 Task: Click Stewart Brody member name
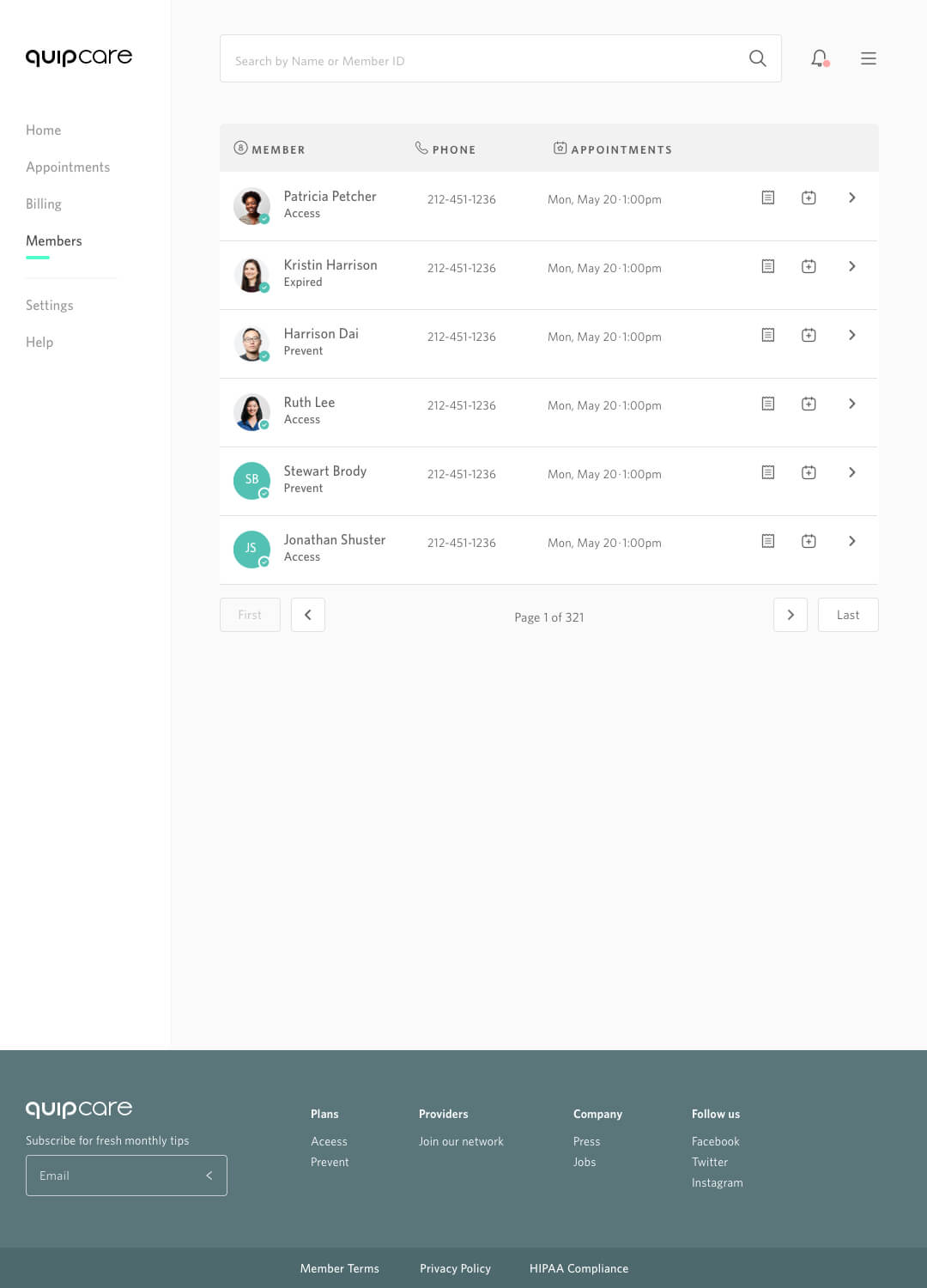pos(325,471)
